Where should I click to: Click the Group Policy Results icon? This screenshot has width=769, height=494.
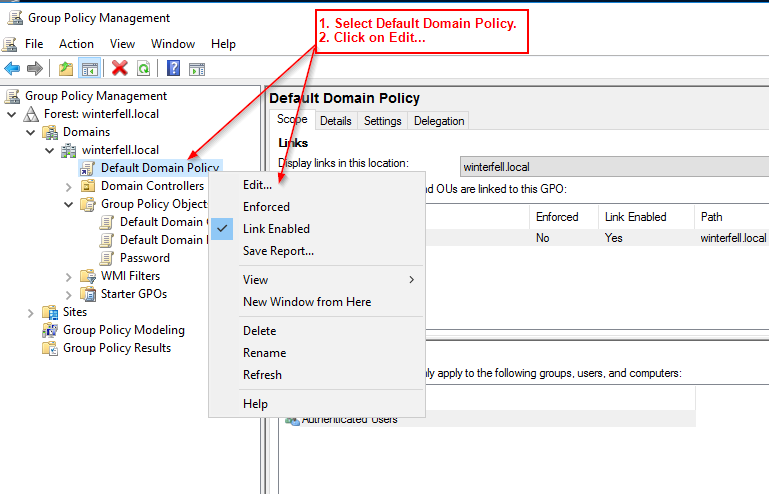(50, 348)
